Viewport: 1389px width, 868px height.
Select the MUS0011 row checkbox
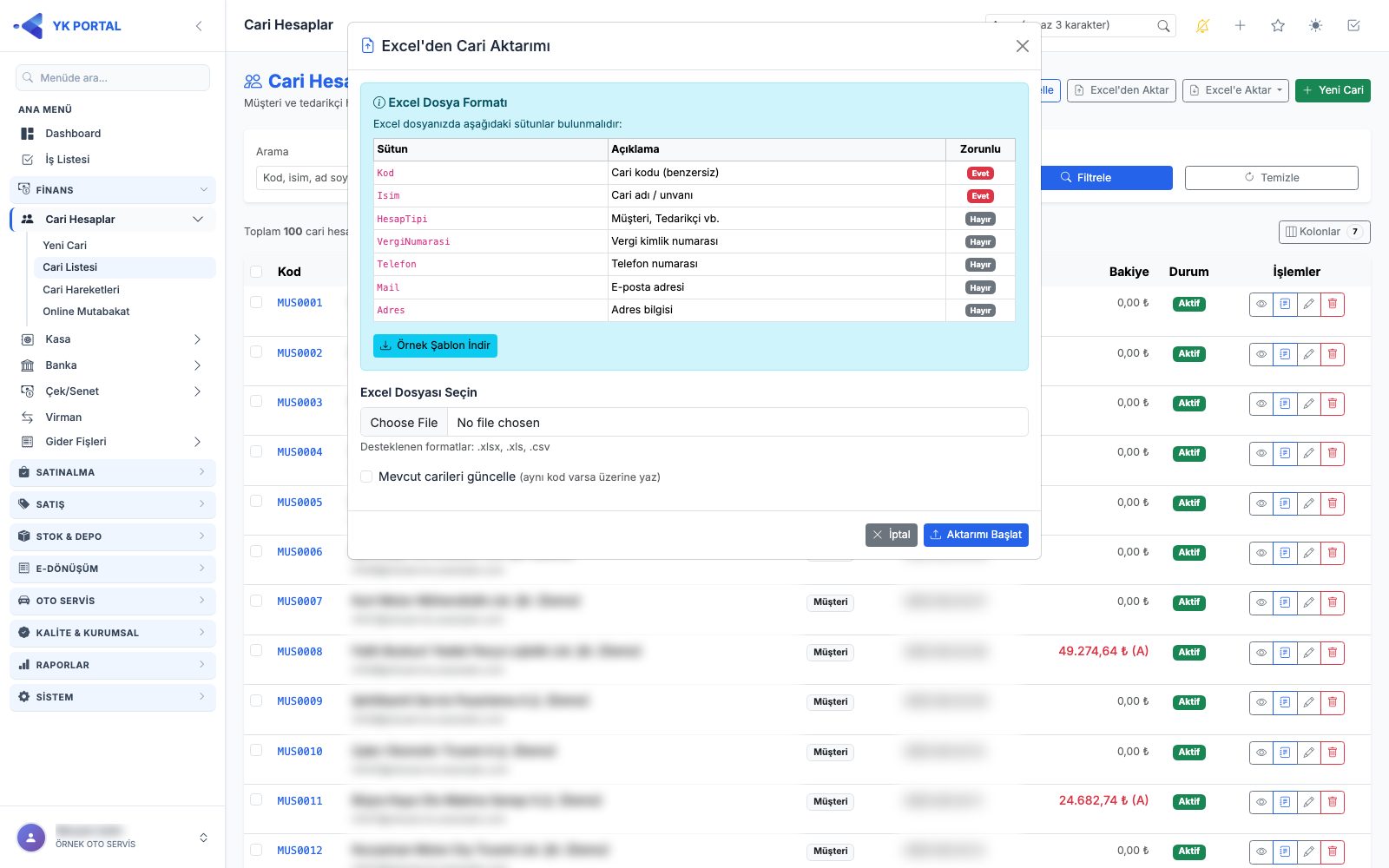(256, 799)
